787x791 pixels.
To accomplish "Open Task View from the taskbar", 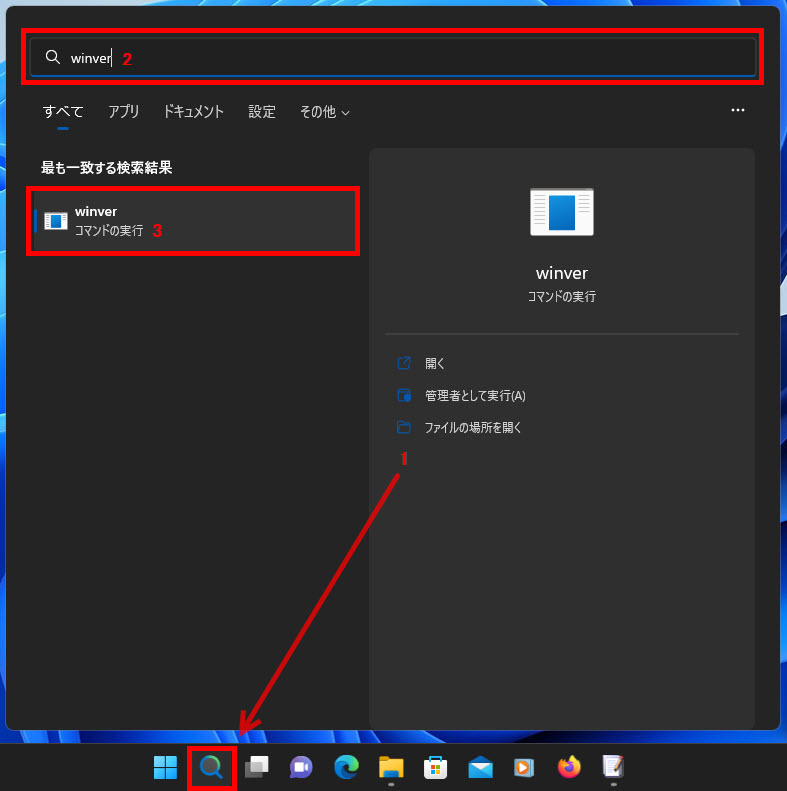I will (256, 767).
